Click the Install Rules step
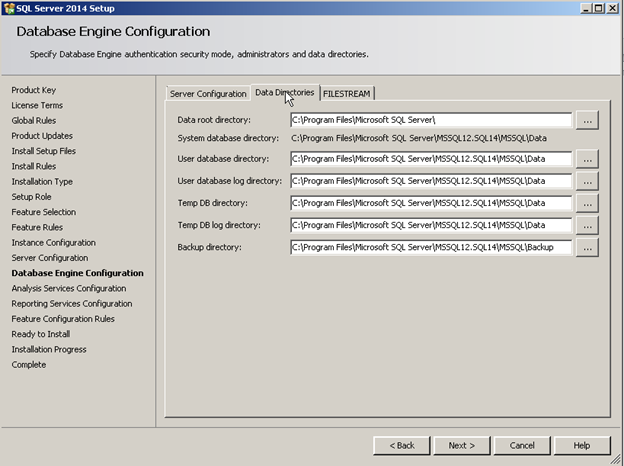Screen dimensions: 624x466 tap(33, 166)
